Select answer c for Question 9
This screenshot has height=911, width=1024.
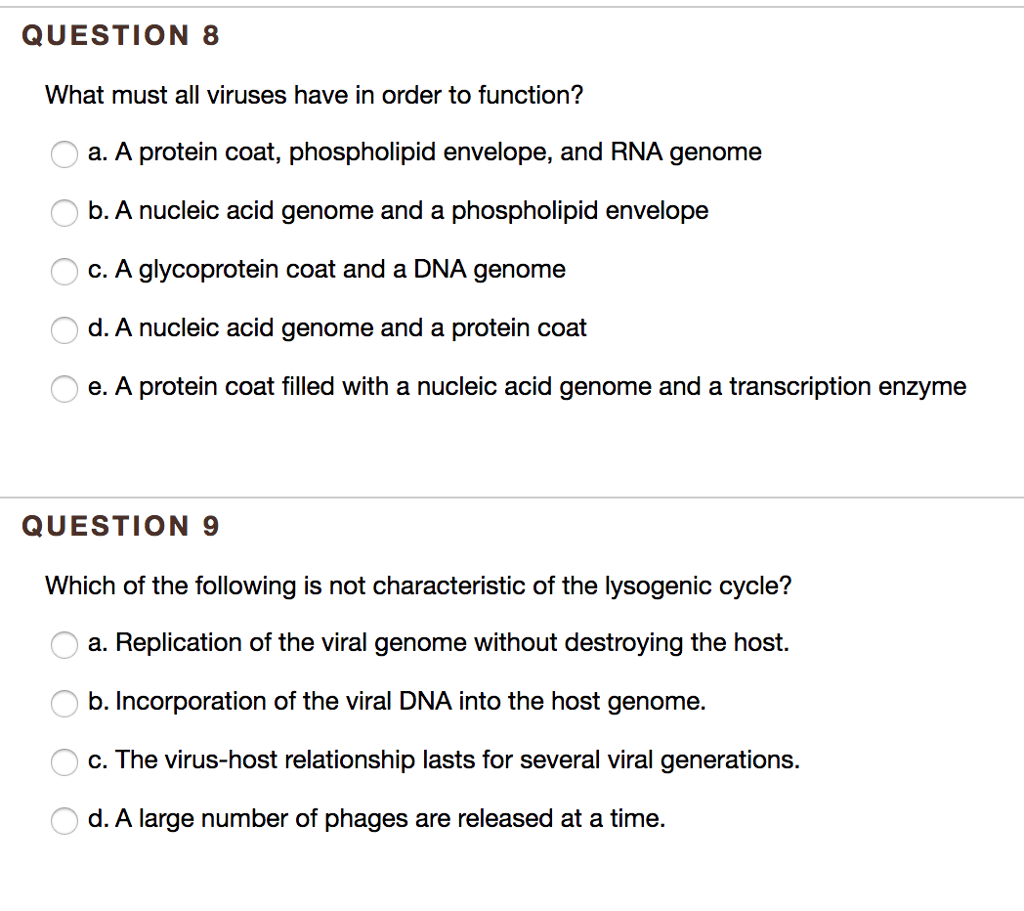click(x=64, y=762)
